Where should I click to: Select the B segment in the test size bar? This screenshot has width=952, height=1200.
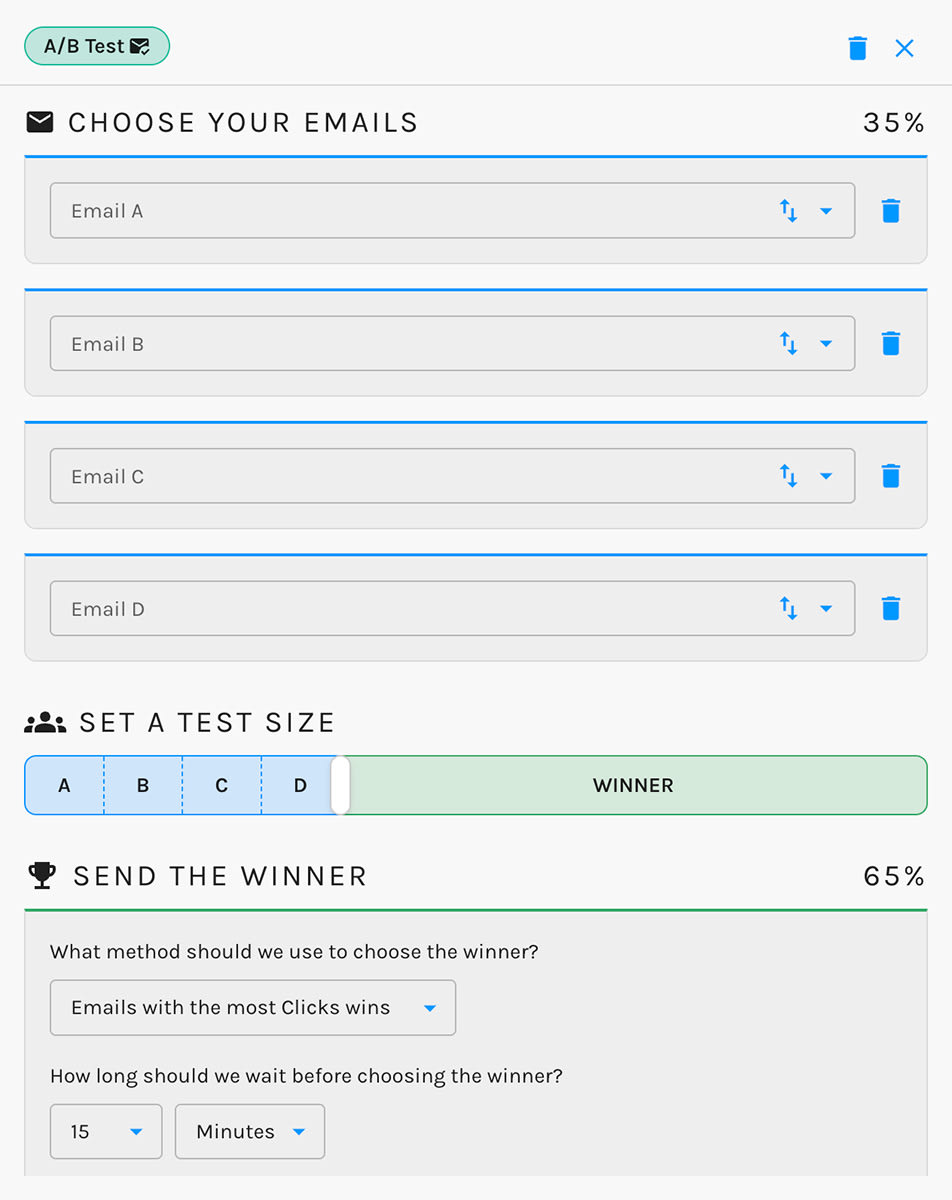point(142,785)
